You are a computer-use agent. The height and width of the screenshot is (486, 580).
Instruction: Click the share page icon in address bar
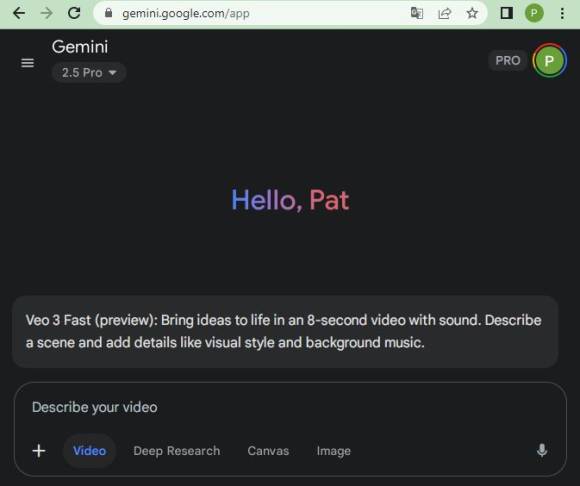(444, 14)
